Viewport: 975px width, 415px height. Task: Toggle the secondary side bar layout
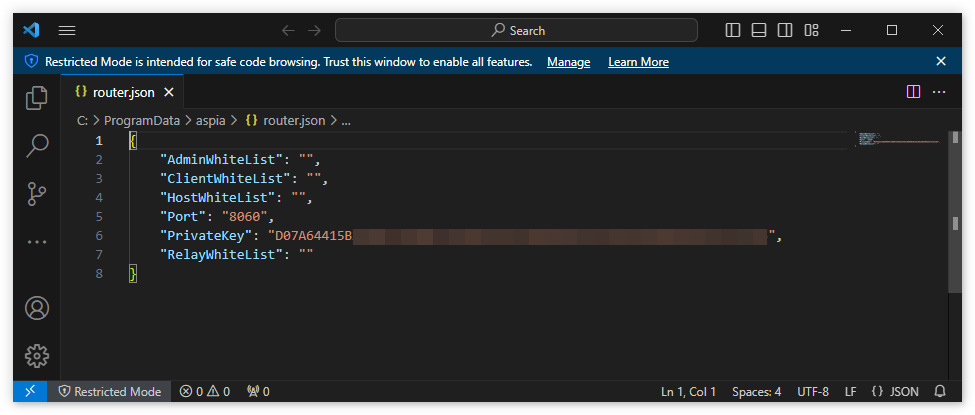pyautogui.click(x=785, y=30)
